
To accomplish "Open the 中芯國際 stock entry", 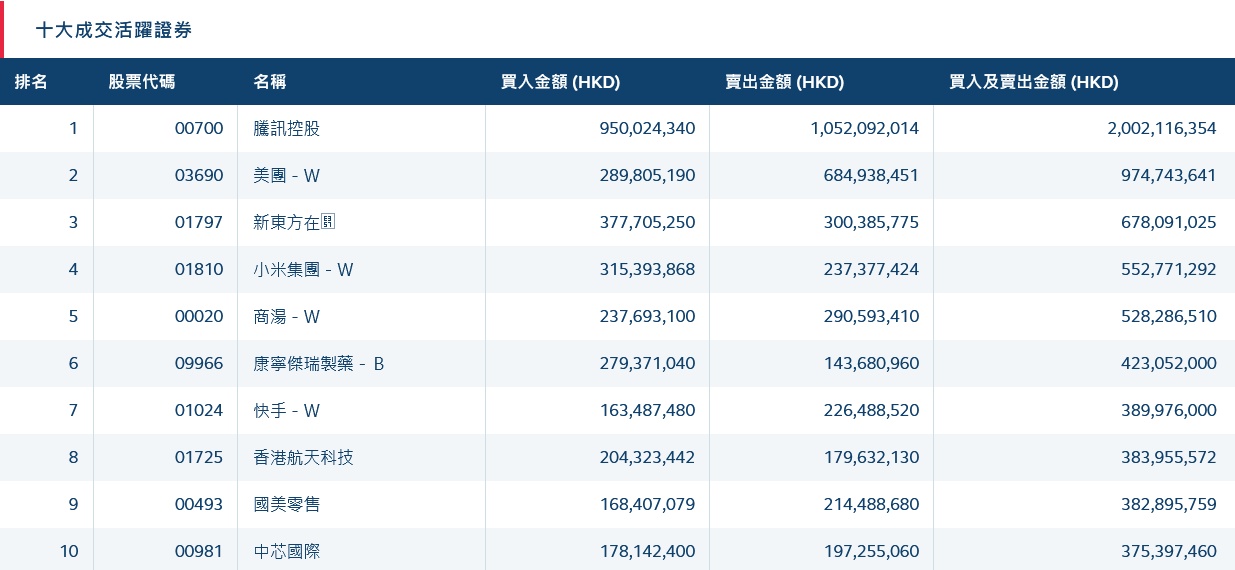I will coord(287,551).
